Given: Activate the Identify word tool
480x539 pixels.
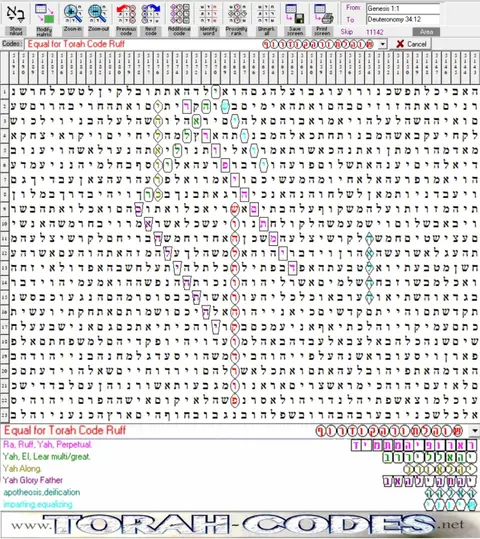Looking at the screenshot, I should click(x=209, y=19).
